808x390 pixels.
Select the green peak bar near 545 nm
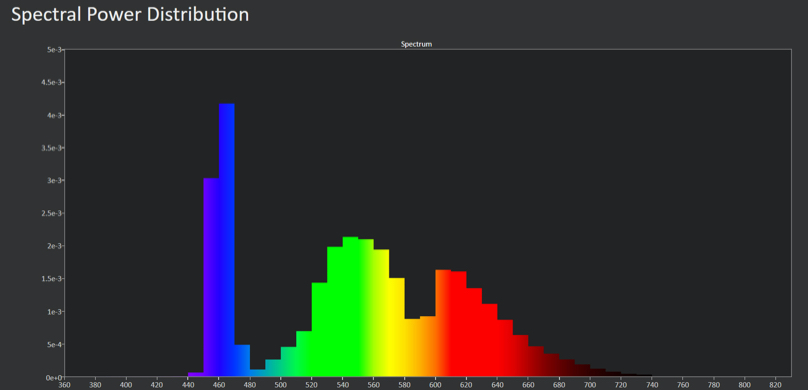coord(350,307)
